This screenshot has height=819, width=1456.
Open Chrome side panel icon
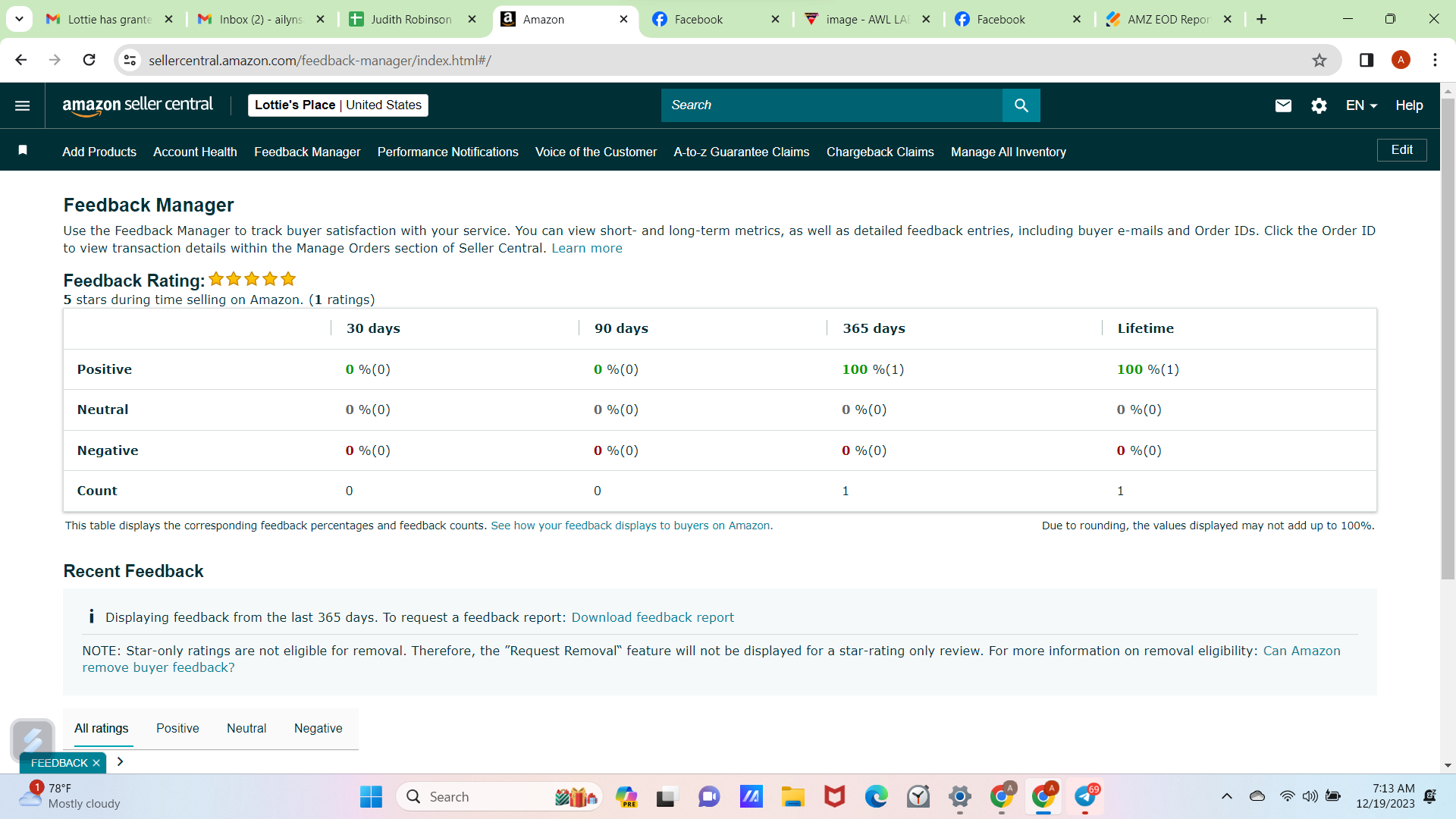[x=1367, y=60]
